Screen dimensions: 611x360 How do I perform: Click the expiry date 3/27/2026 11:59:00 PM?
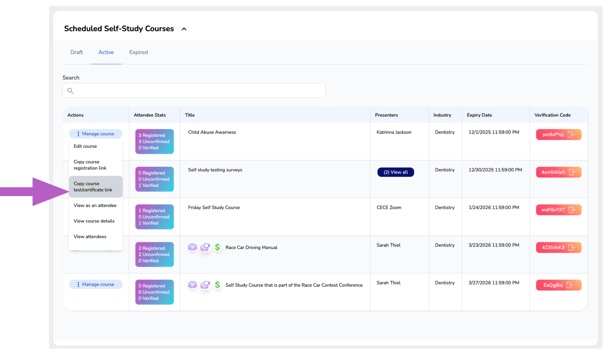(x=494, y=282)
